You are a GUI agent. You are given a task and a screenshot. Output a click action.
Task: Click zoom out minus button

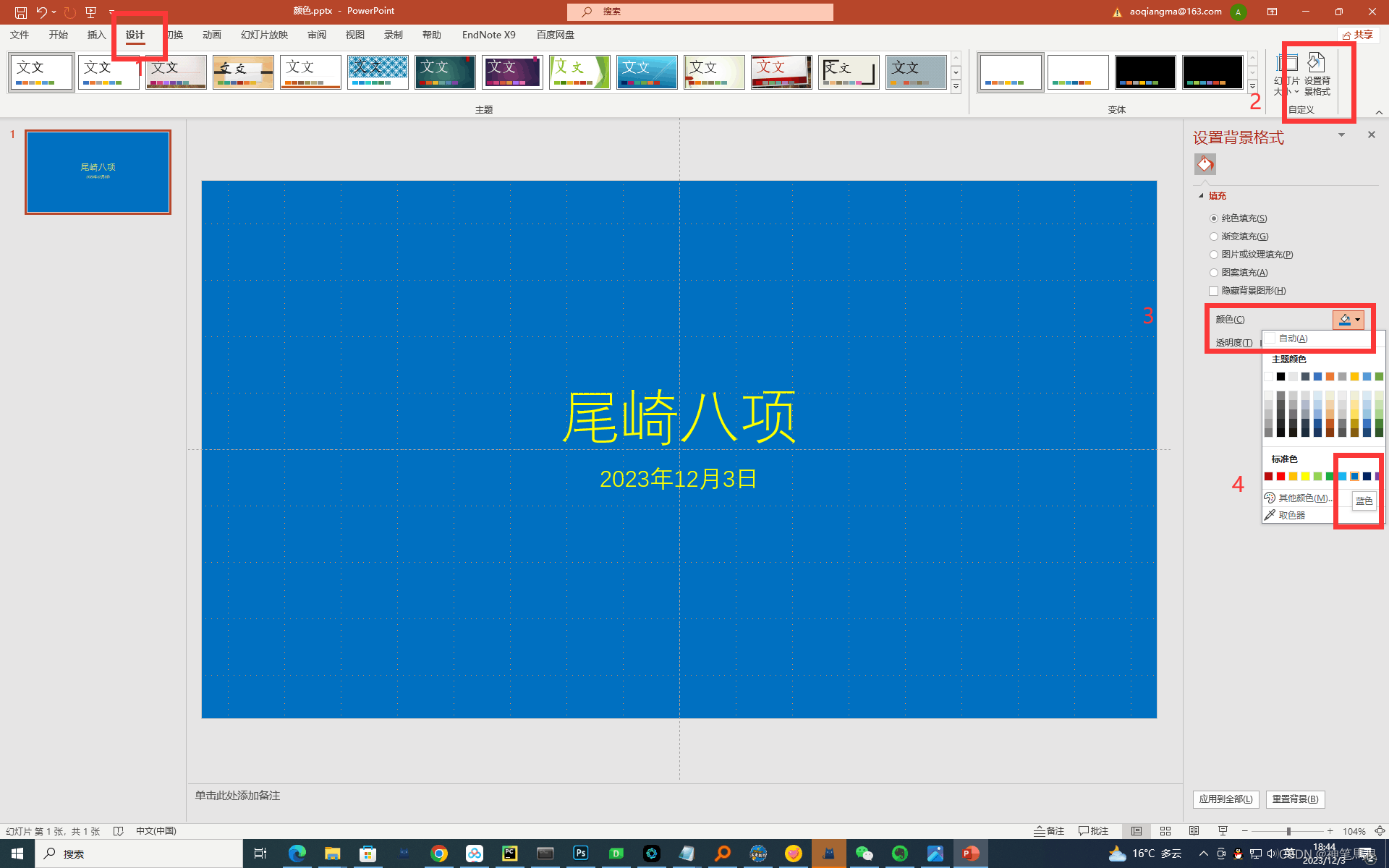click(1245, 831)
